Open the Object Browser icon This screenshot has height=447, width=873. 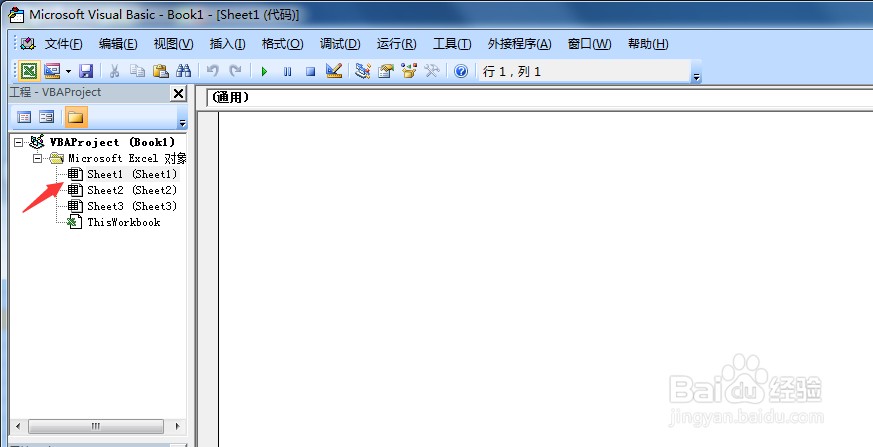click(x=409, y=71)
